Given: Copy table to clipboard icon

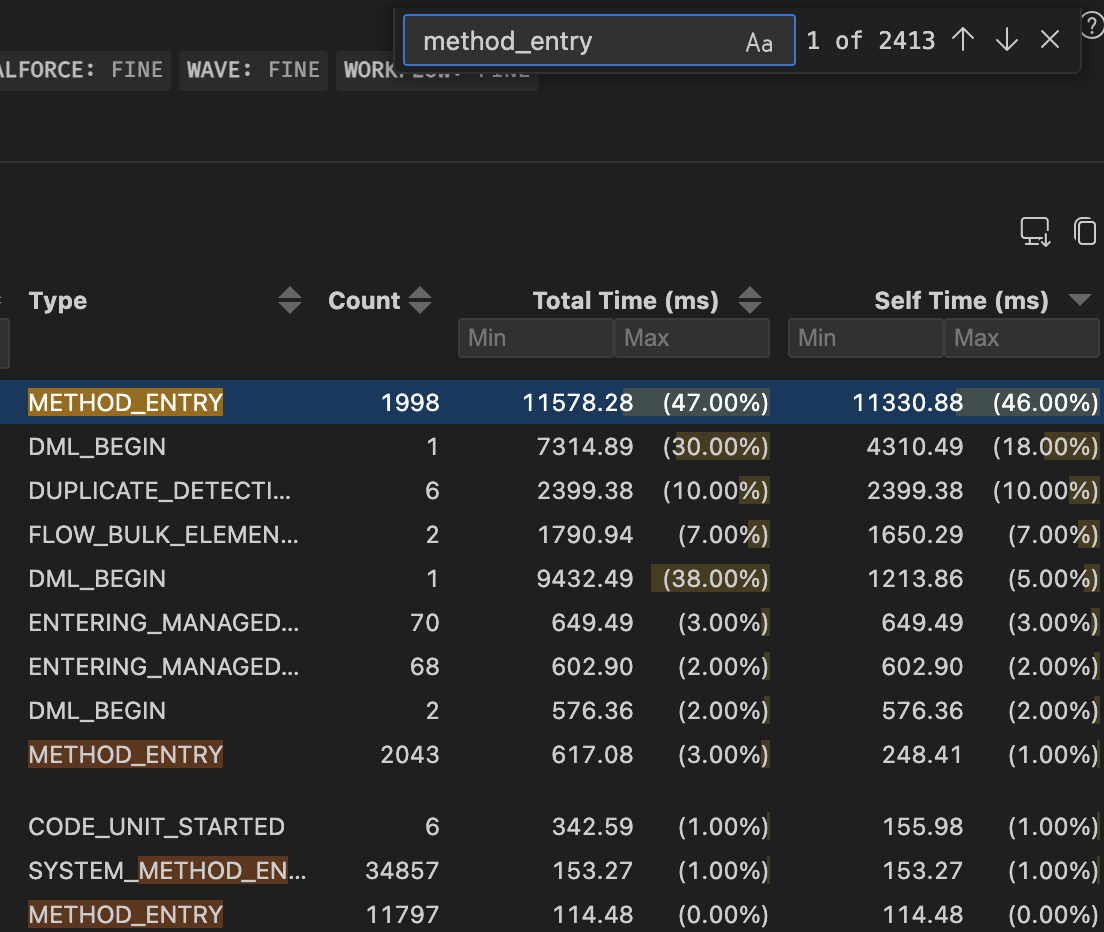Looking at the screenshot, I should (x=1085, y=232).
